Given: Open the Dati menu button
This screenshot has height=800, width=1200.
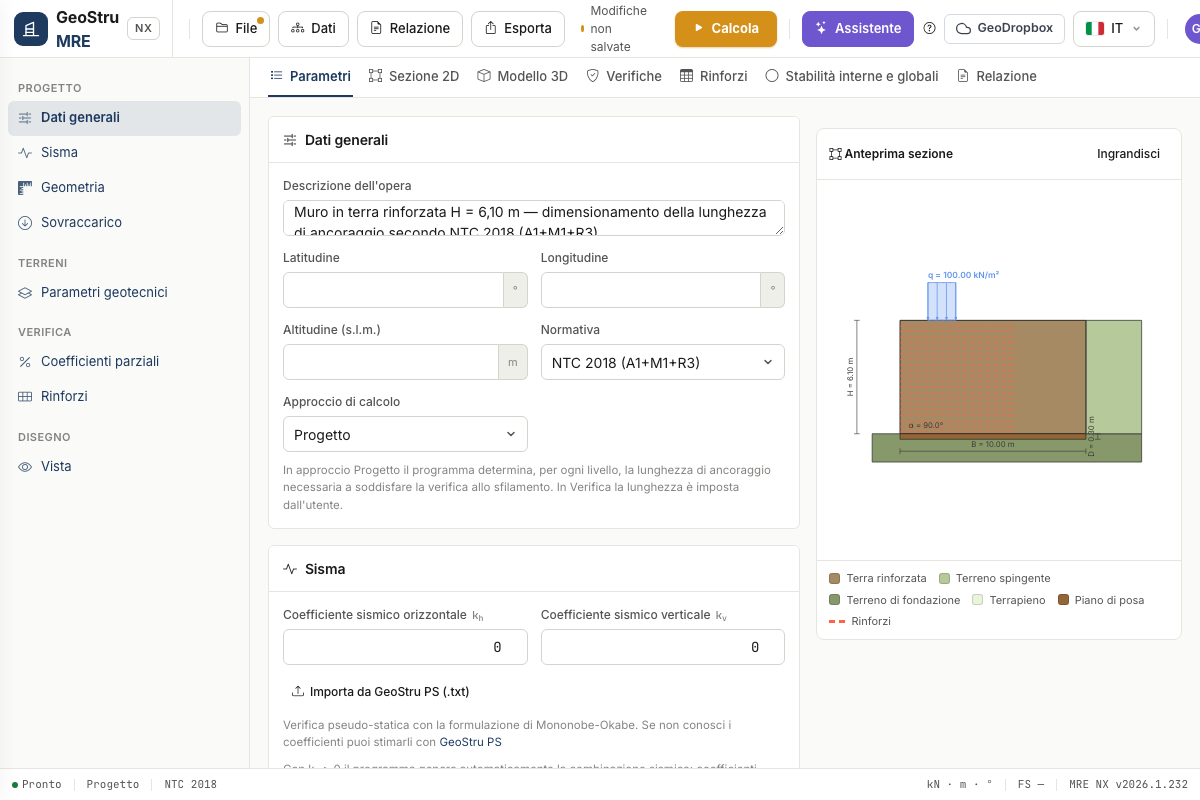Looking at the screenshot, I should tap(313, 29).
